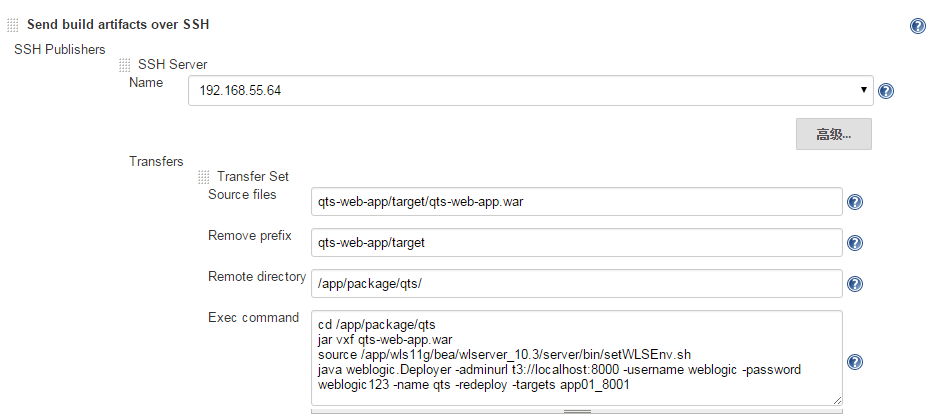Screen dimensions: 927x419
Task: Open help icon for Source files field
Action: pos(854,202)
